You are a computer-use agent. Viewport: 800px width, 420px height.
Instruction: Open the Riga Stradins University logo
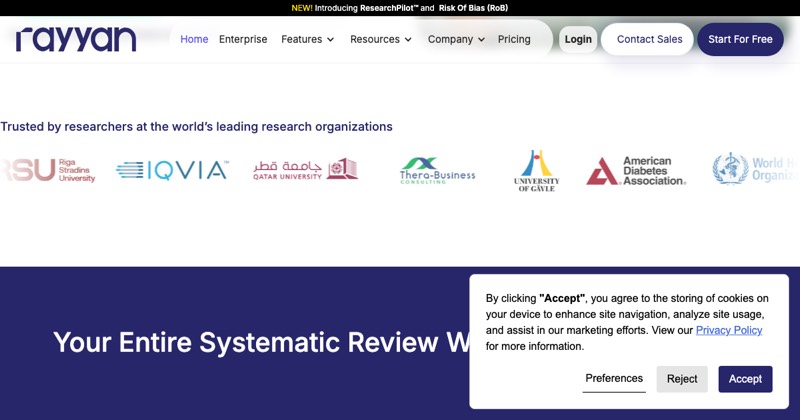(x=47, y=170)
